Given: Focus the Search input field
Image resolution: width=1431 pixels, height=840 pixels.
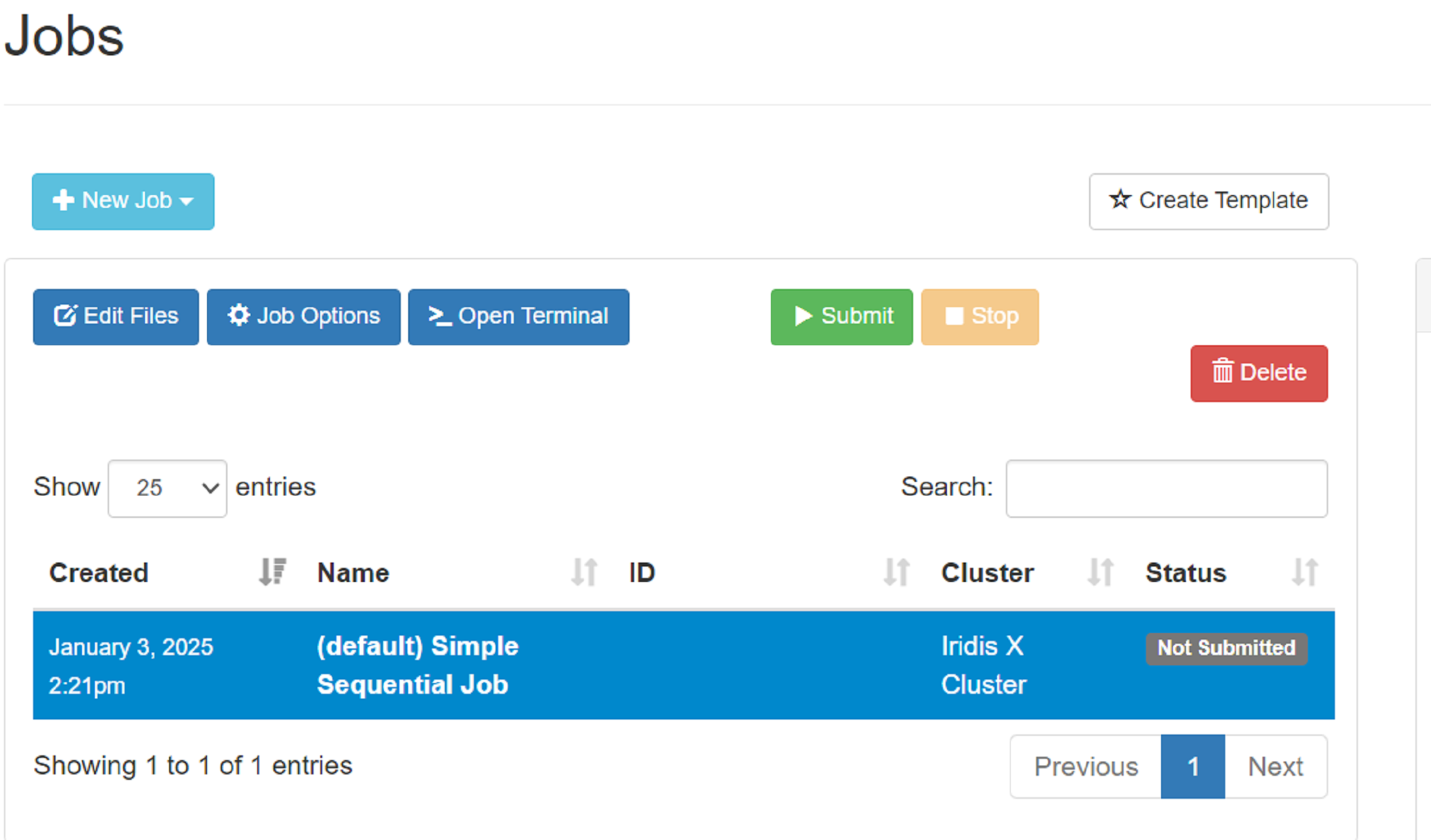Looking at the screenshot, I should click(1166, 488).
